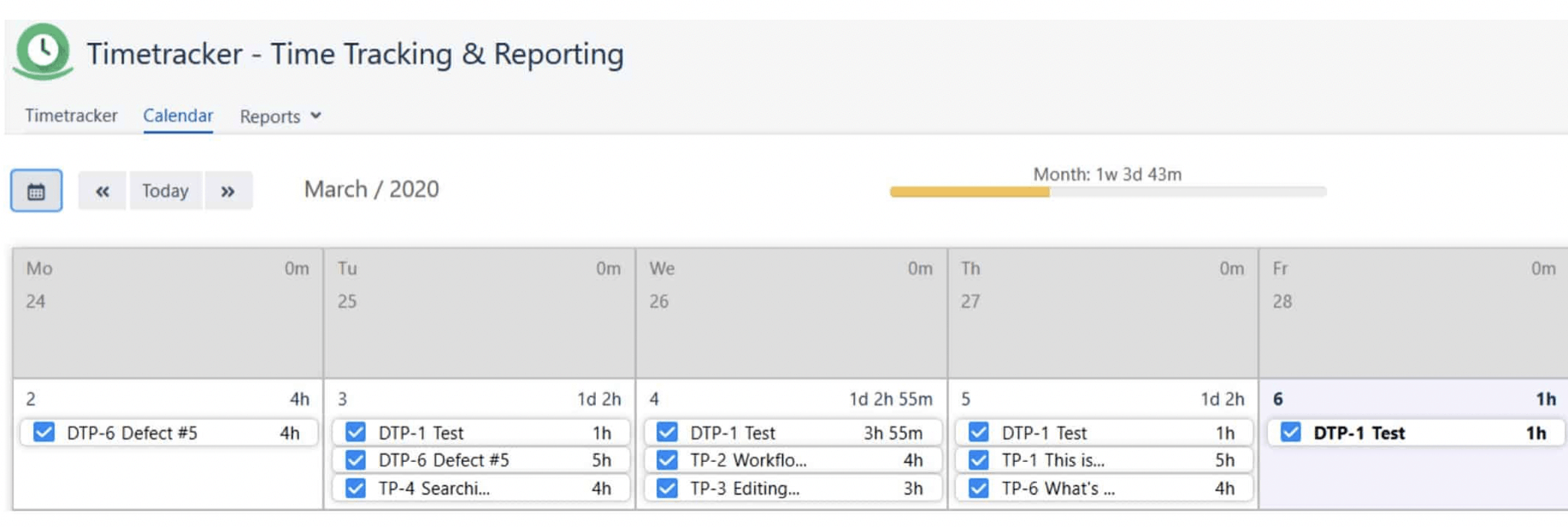The height and width of the screenshot is (527, 1568).
Task: Click the 1d 2h total for Tuesday 3
Action: click(x=598, y=400)
